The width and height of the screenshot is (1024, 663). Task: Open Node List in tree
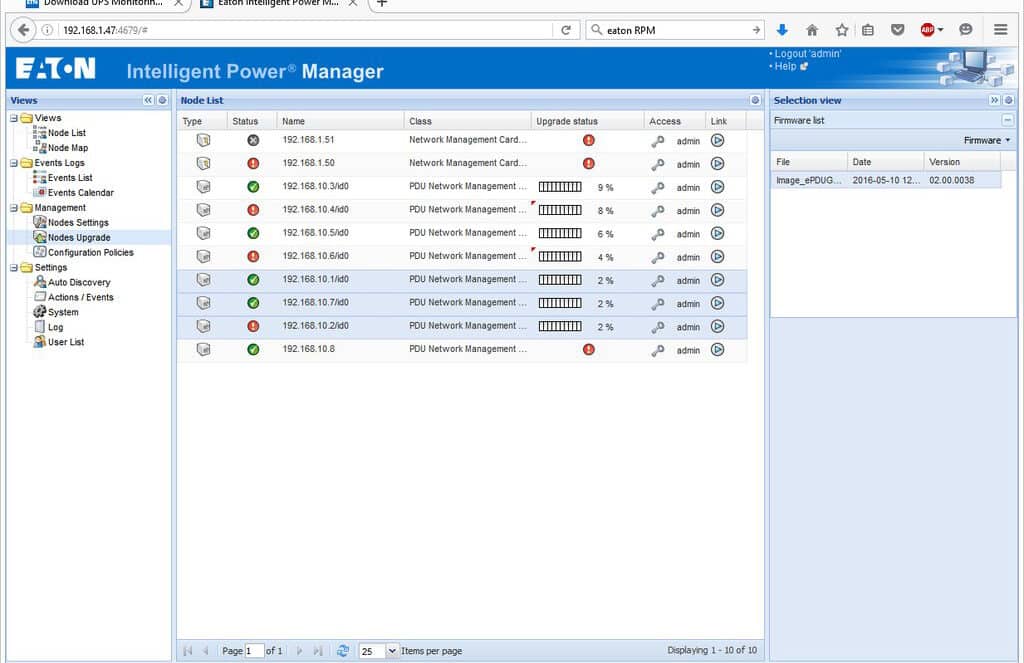[67, 133]
